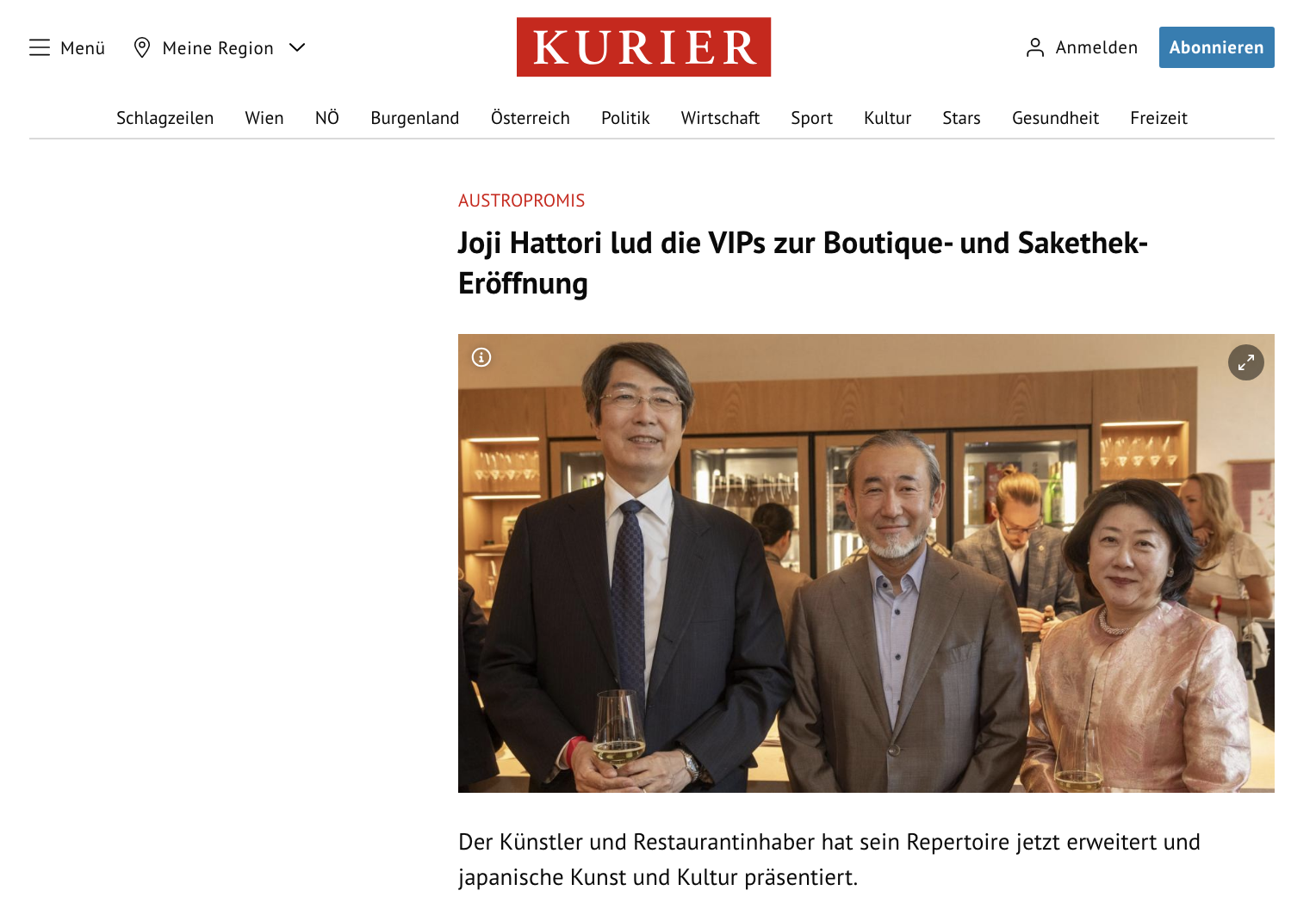Open the Schlagzeilen section
The image size is (1316, 909).
click(164, 118)
